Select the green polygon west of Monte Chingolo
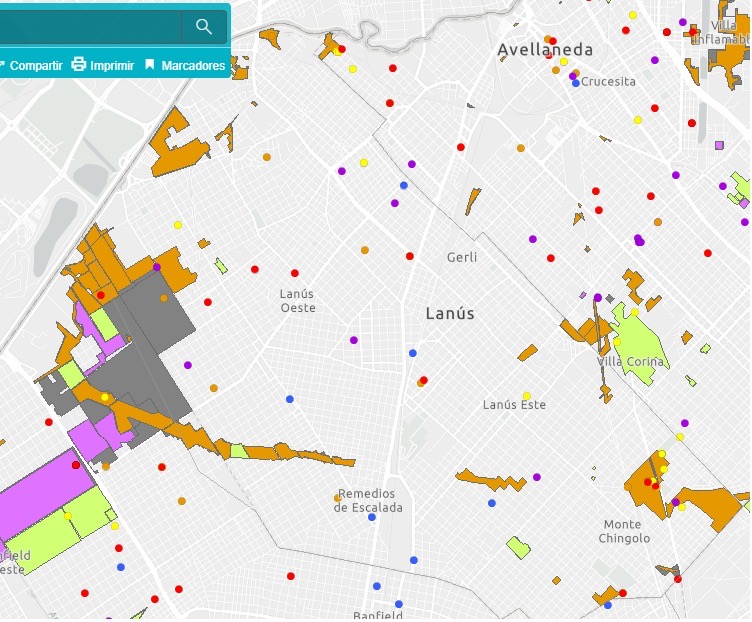 [x=518, y=547]
